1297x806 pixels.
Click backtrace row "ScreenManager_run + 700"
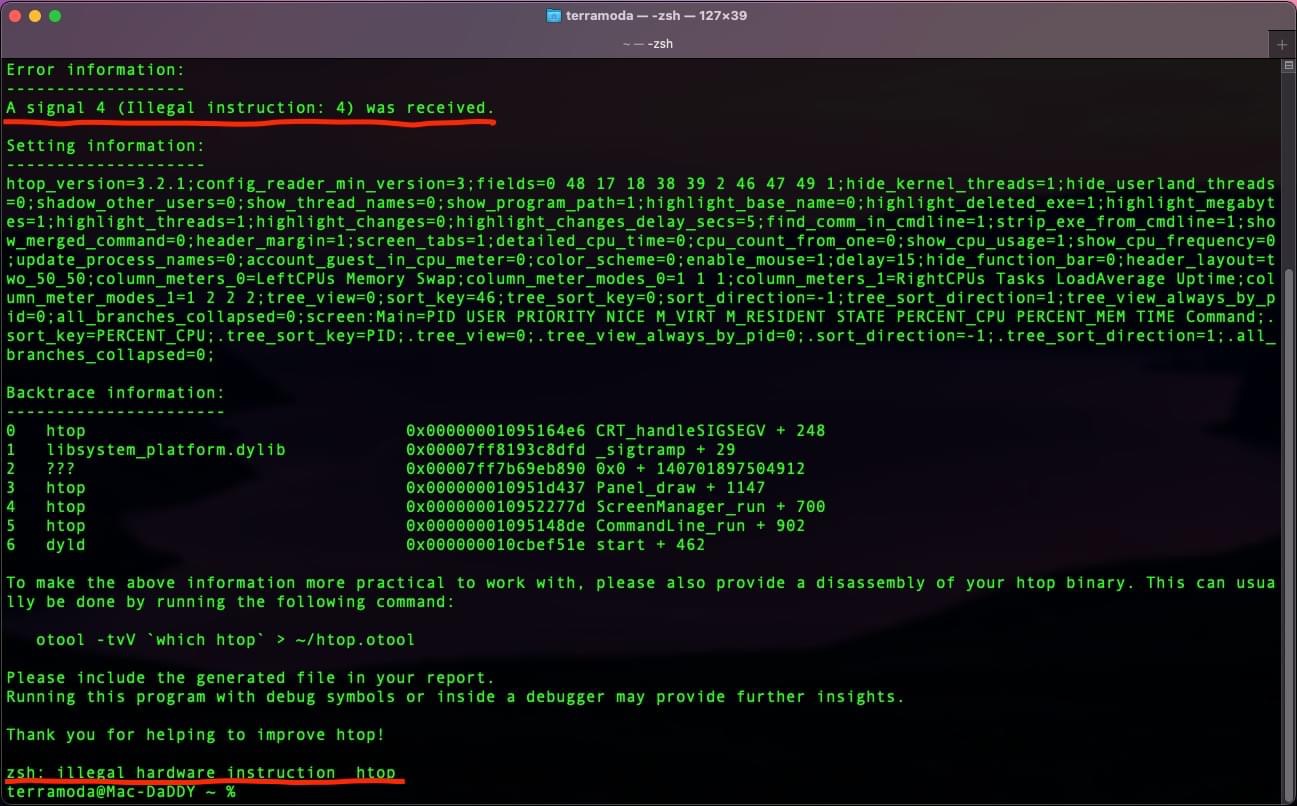tap(710, 507)
